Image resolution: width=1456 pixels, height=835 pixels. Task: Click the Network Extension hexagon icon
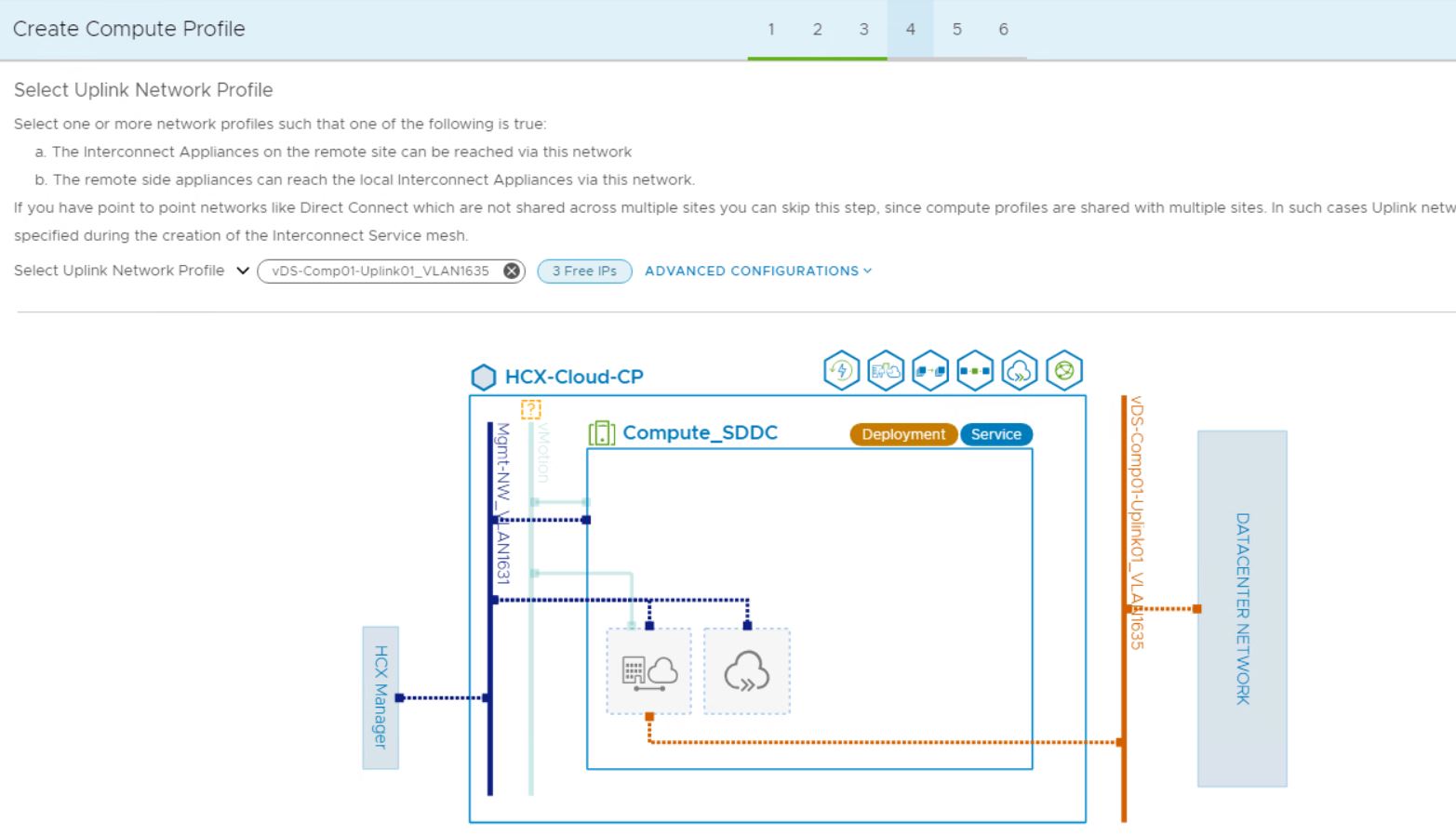(x=975, y=371)
